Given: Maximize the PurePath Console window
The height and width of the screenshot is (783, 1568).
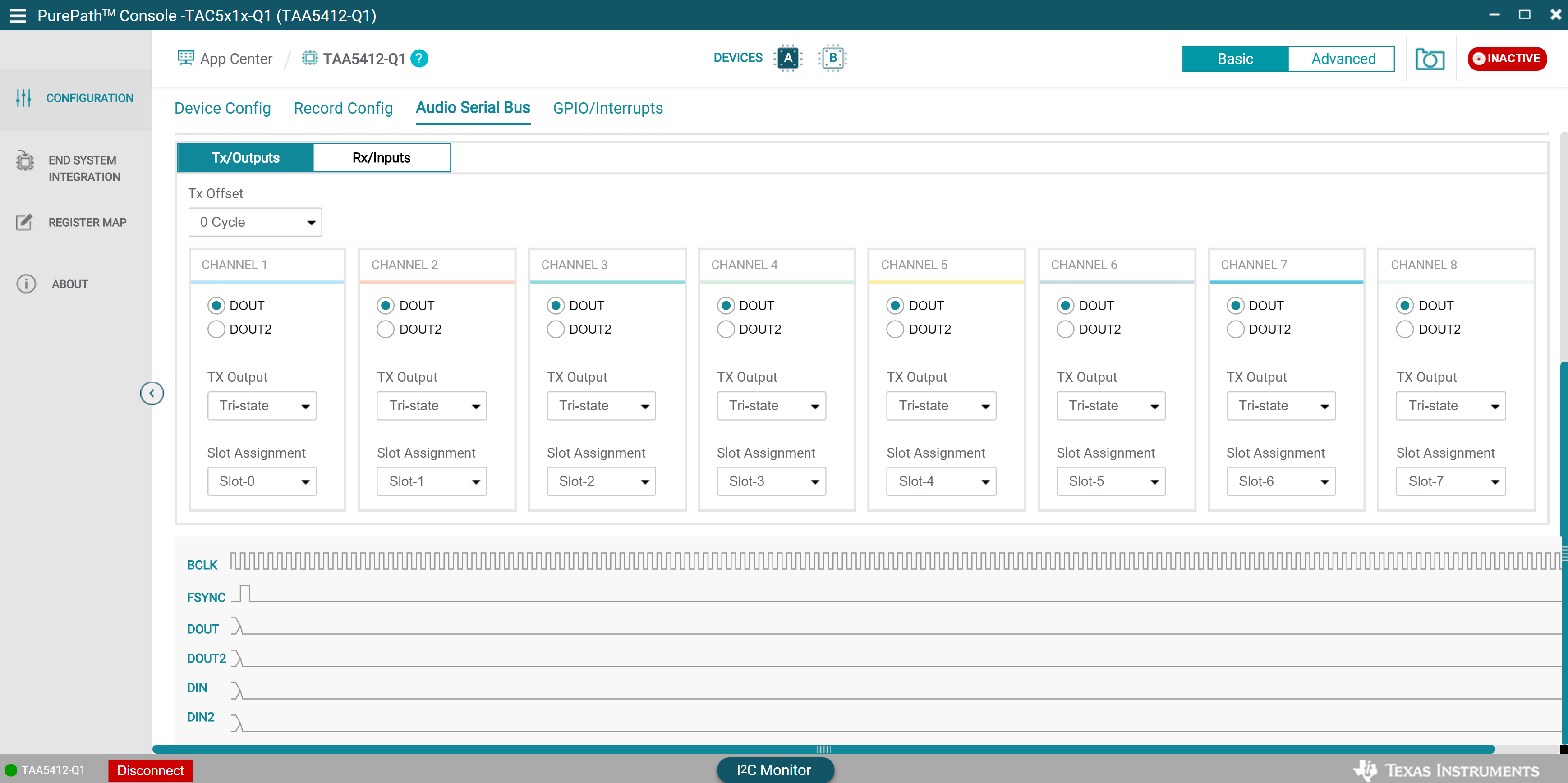Looking at the screenshot, I should (1524, 14).
